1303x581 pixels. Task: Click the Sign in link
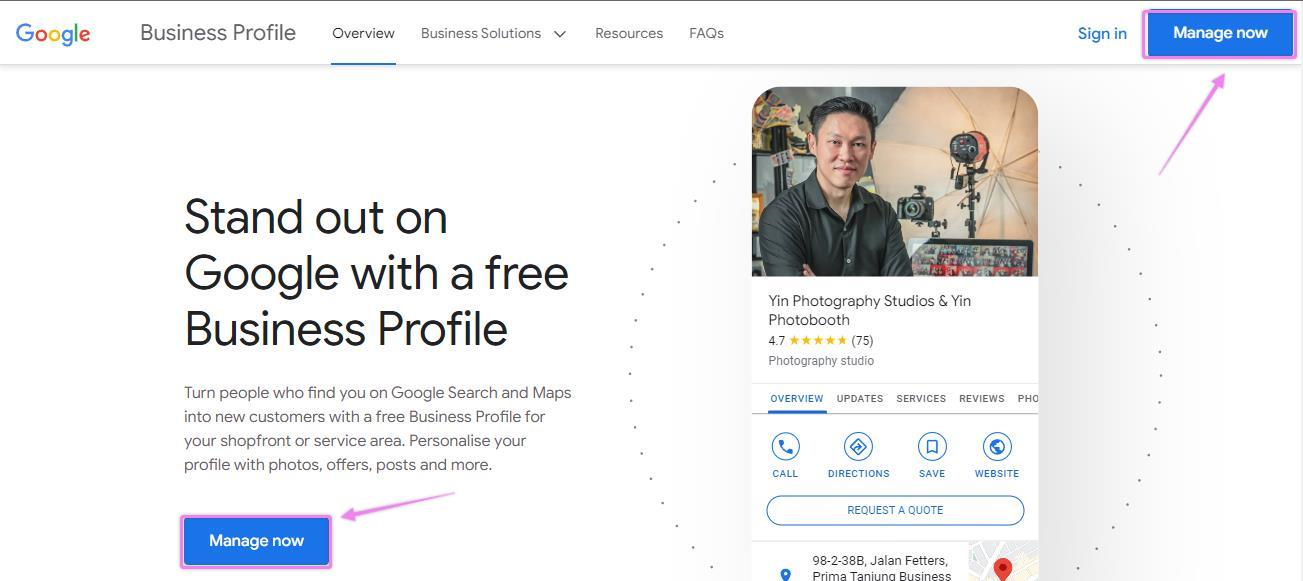coord(1102,33)
